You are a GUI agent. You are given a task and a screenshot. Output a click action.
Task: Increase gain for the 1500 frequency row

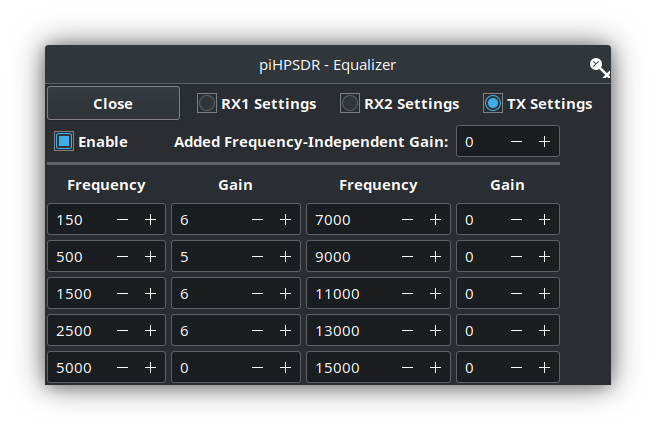pos(285,293)
